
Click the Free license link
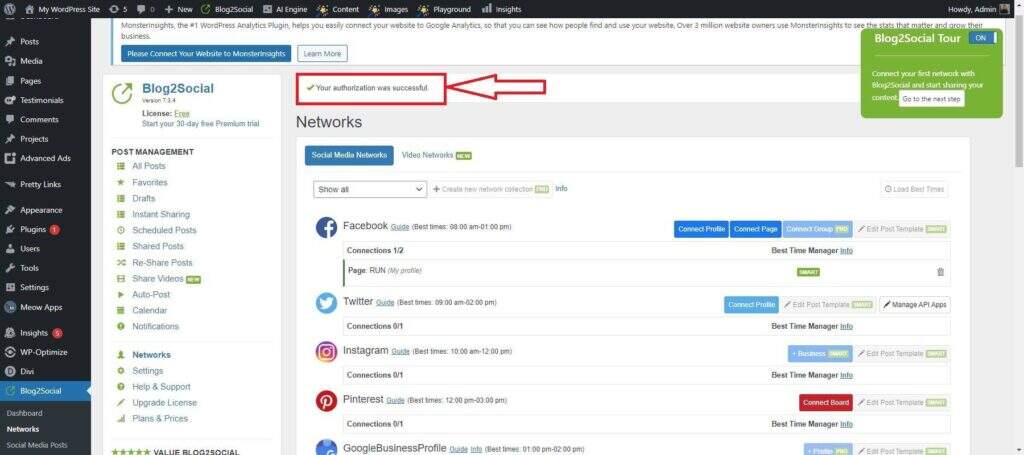coord(182,114)
